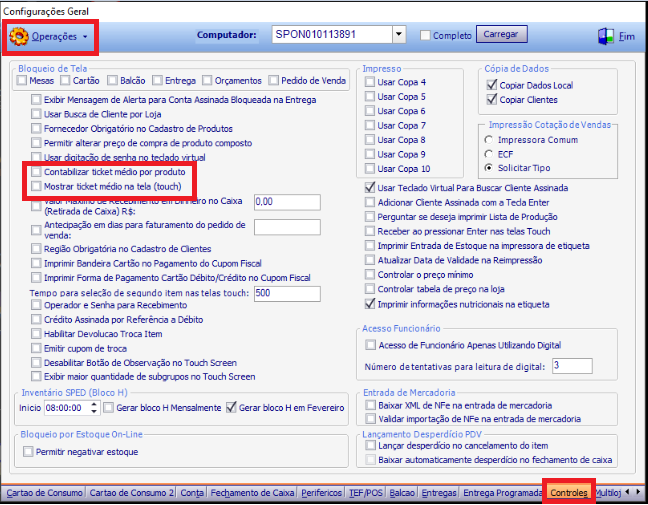Viewport: 648px width, 505px height.
Task: Click the Antecipação em dias input field
Action: (x=287, y=227)
